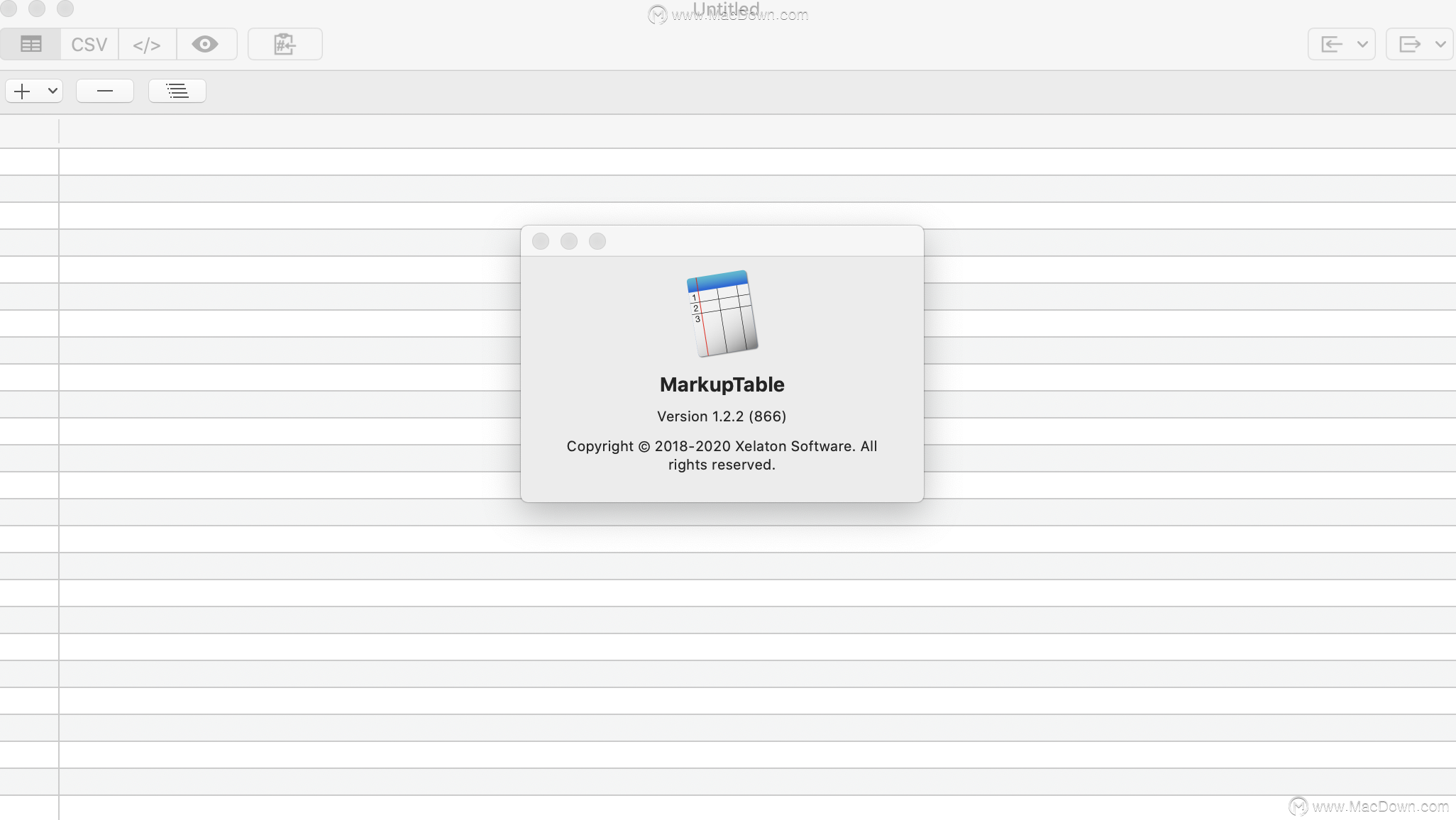This screenshot has height=820, width=1456.
Task: Expand the export options chevron
Action: pyautogui.click(x=1440, y=44)
